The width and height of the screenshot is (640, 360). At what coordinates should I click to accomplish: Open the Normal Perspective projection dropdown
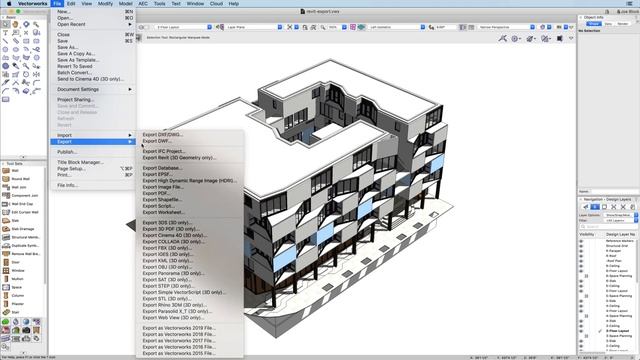tap(506, 27)
